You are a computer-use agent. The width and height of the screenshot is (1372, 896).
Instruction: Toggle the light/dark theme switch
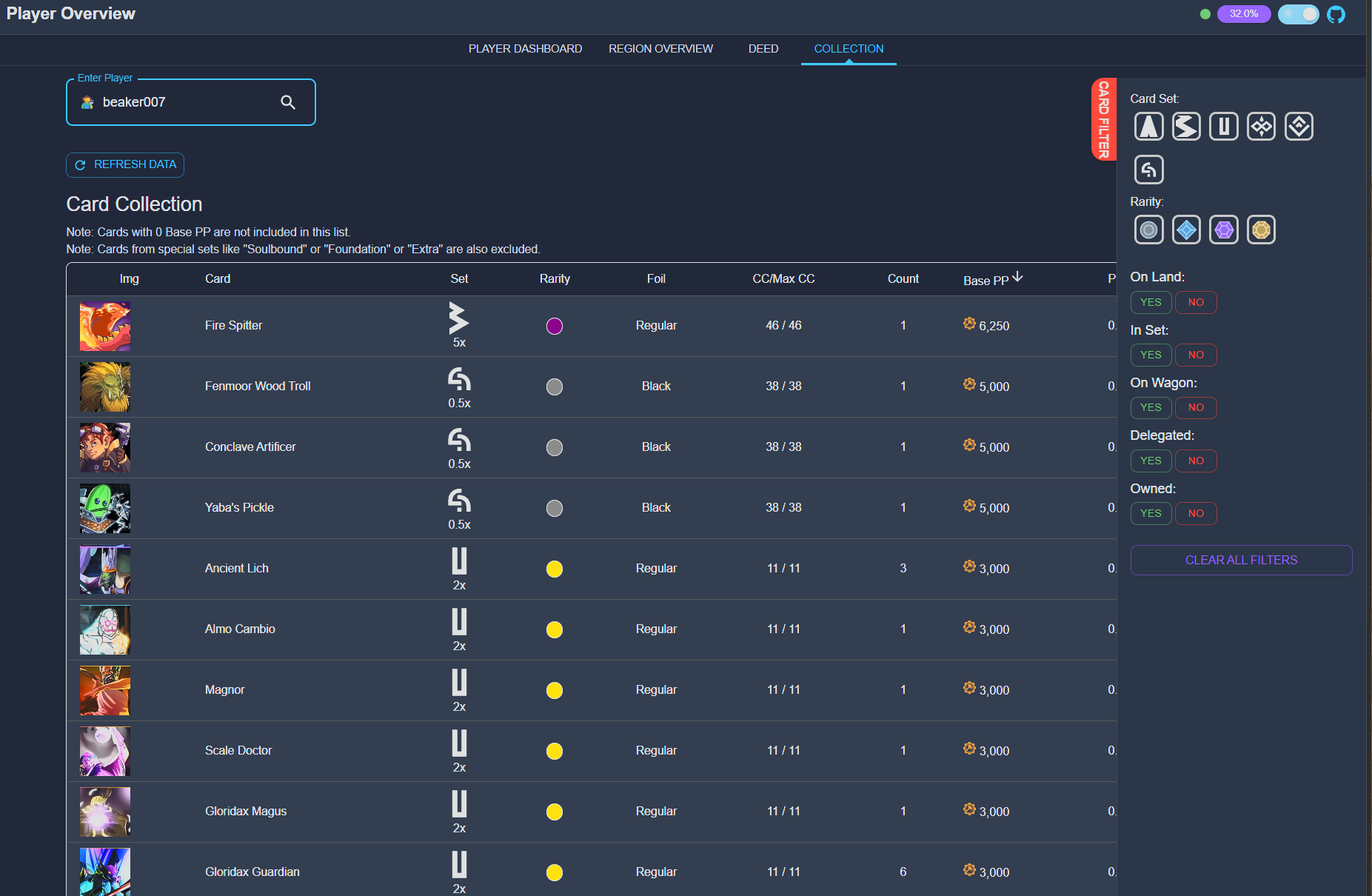tap(1298, 14)
